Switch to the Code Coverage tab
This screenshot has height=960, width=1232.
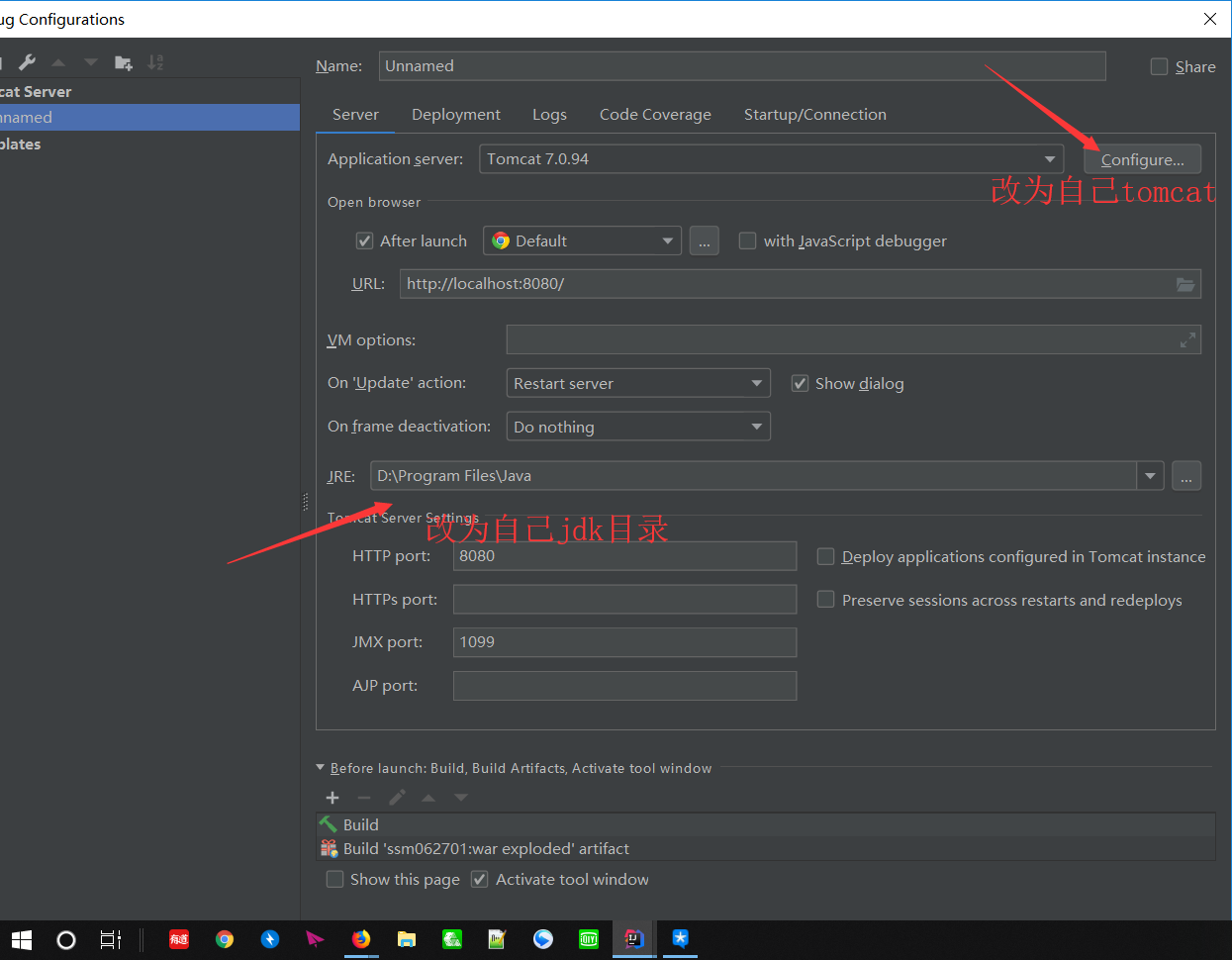pyautogui.click(x=655, y=115)
